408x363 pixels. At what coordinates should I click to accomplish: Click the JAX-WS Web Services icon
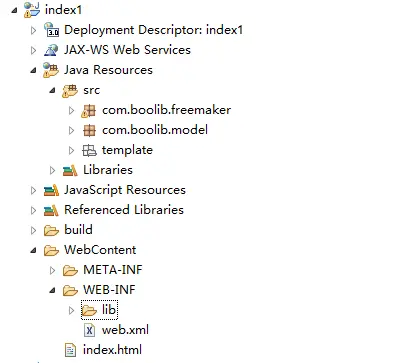click(x=51, y=50)
